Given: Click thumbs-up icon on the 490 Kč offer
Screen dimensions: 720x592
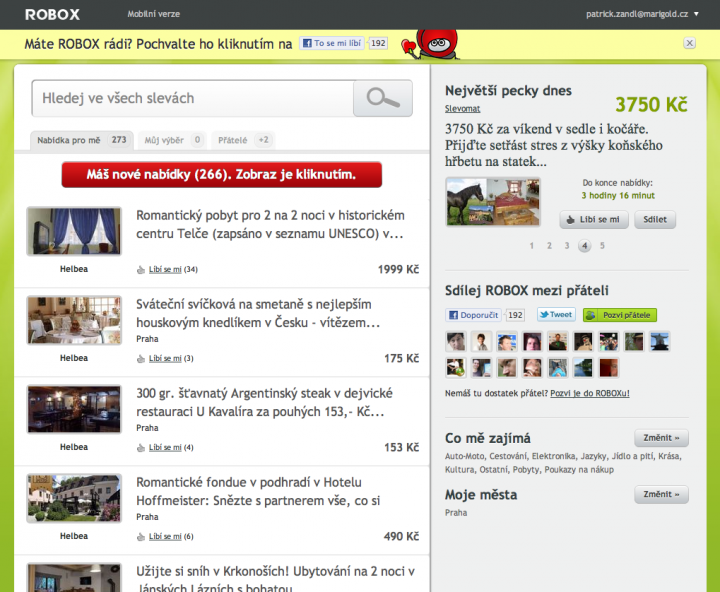Looking at the screenshot, I should [141, 537].
